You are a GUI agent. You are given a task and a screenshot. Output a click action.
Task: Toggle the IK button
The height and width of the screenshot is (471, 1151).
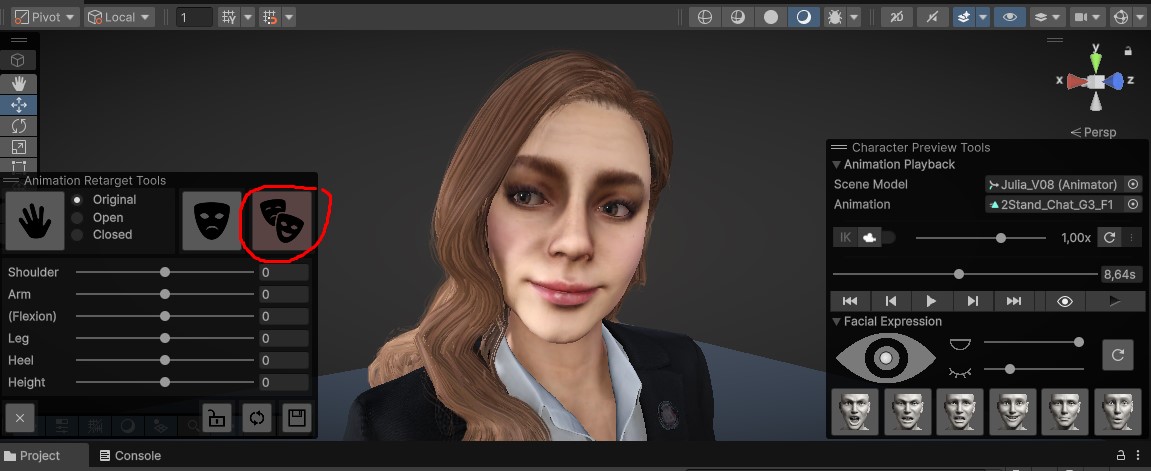845,237
